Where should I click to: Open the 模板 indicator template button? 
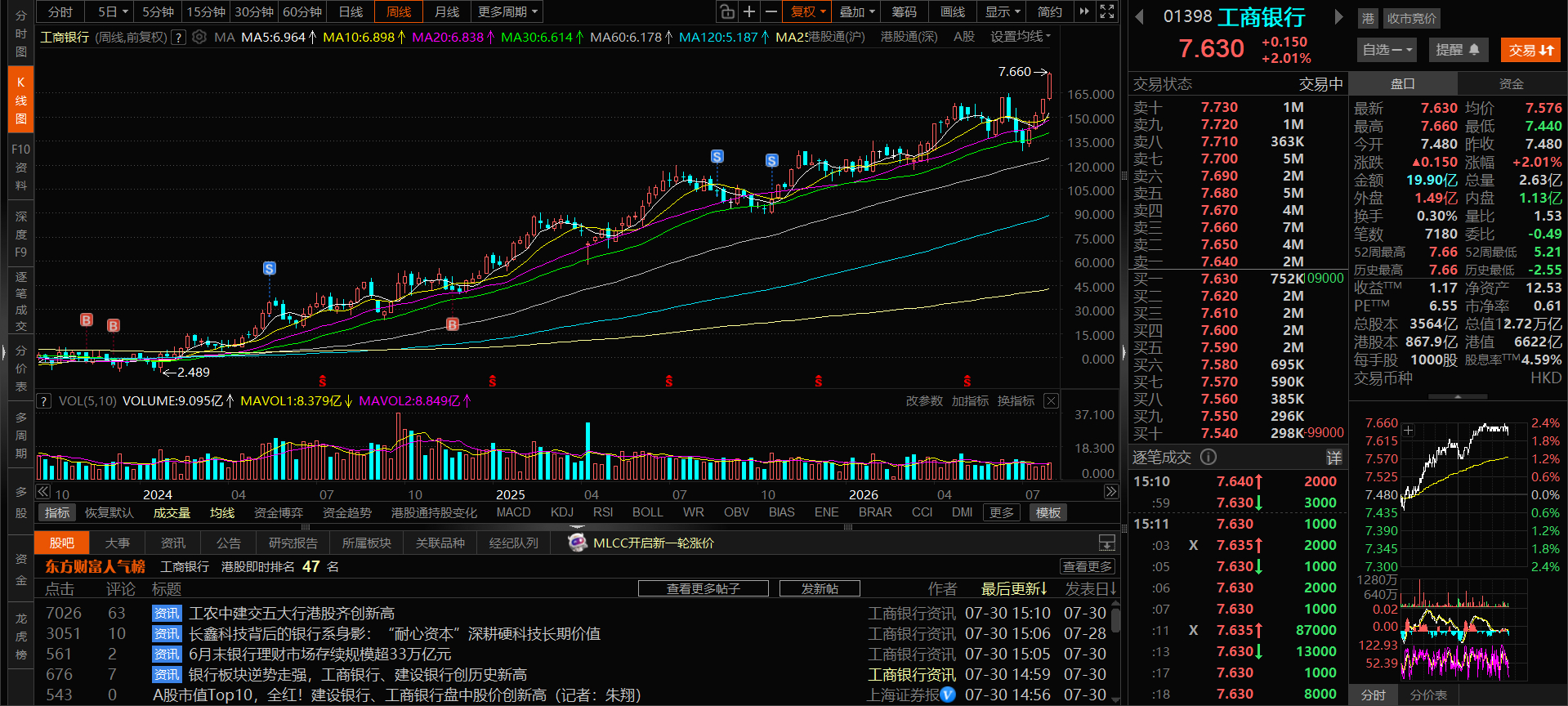coord(1048,512)
